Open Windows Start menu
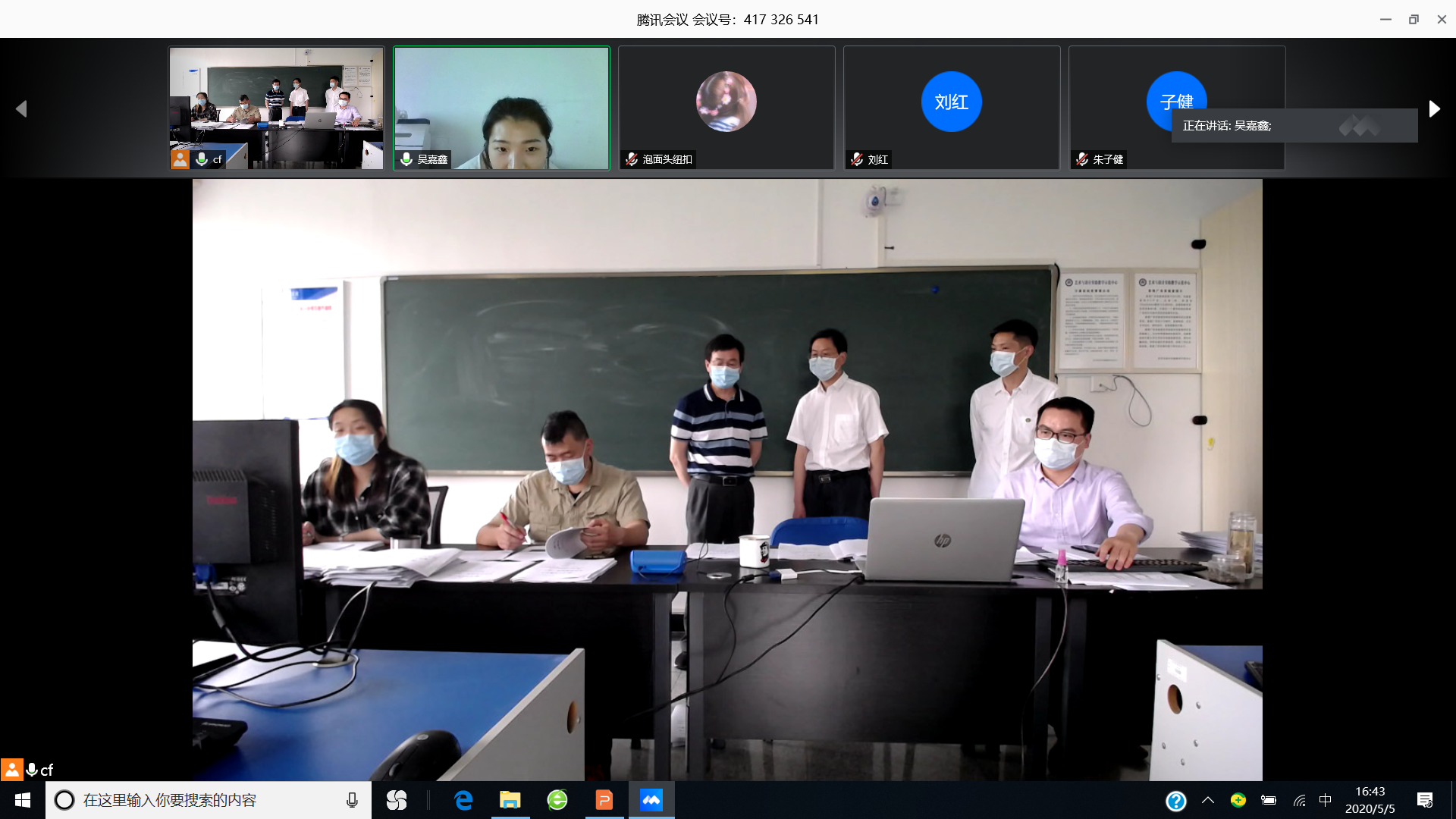Viewport: 1456px width, 819px height. point(23,800)
